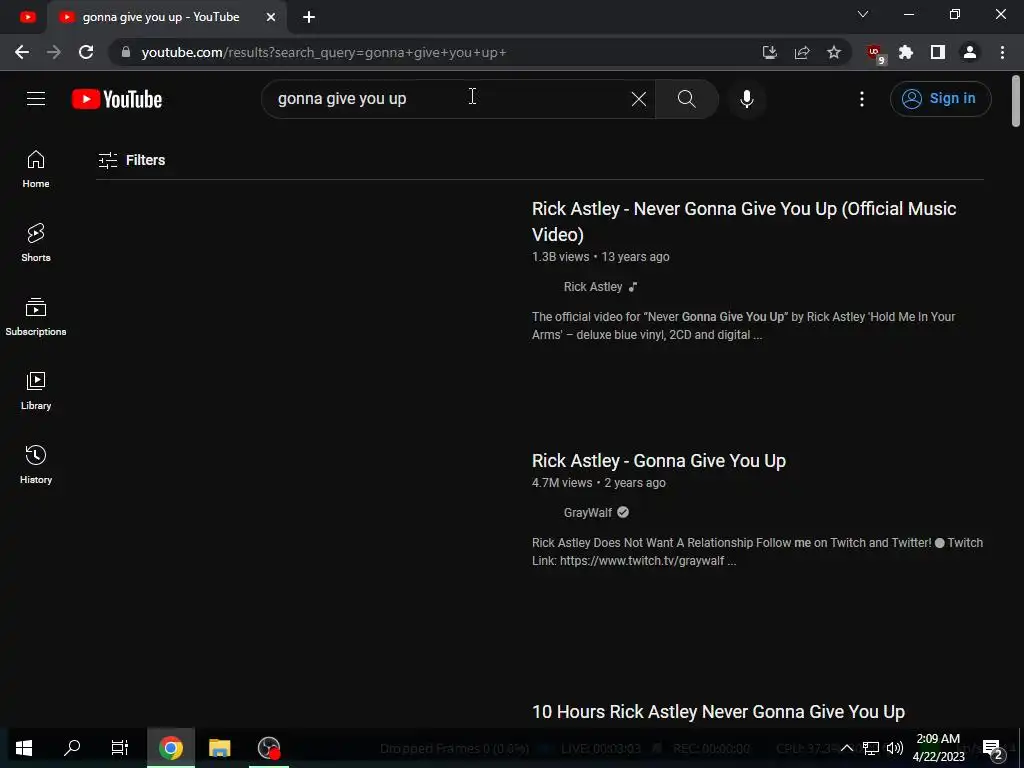Click Chrome on the taskbar
This screenshot has width=1024, height=768.
click(x=170, y=748)
